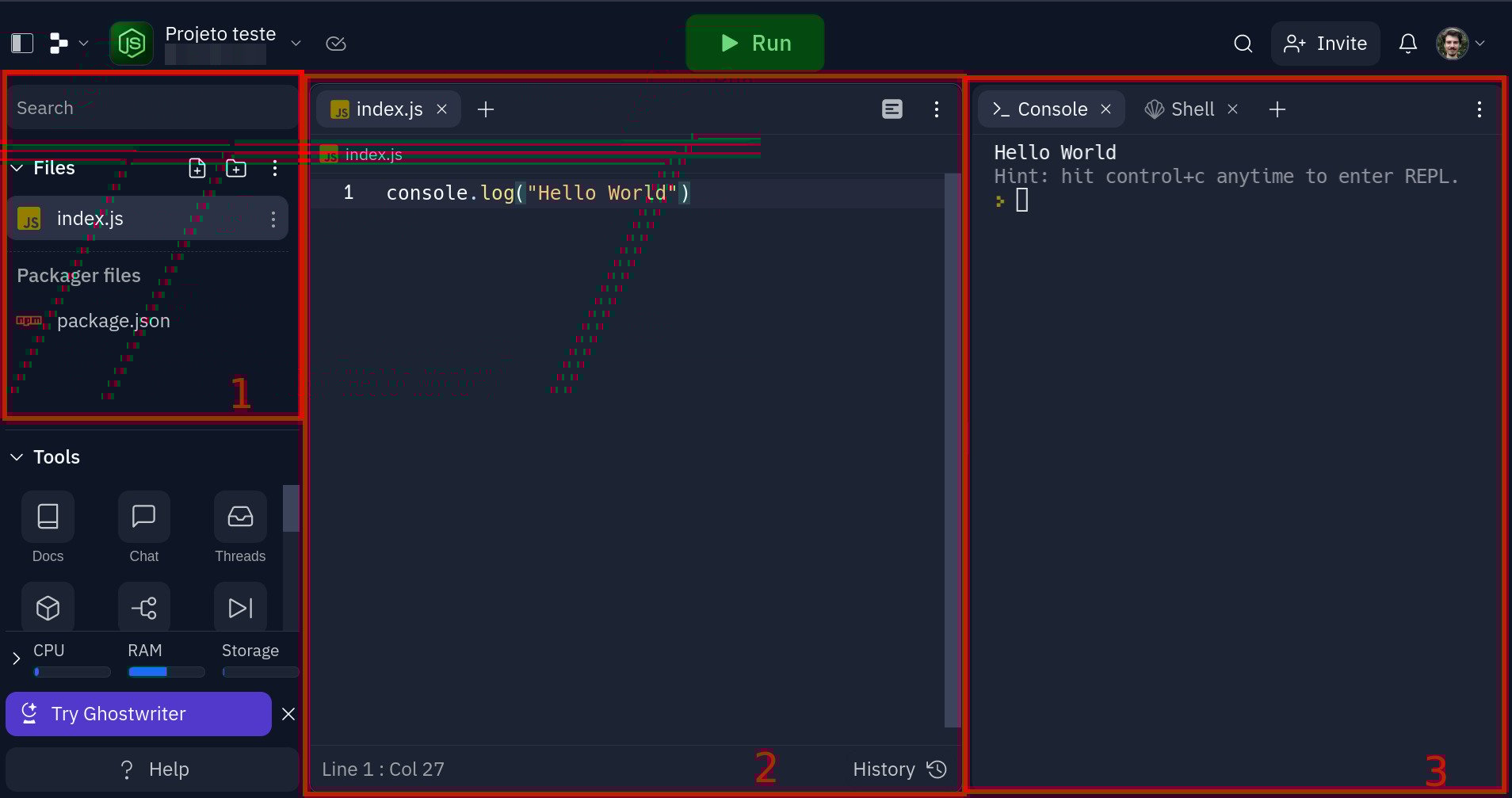Click the Storage usage bar
The image size is (1512, 798).
(x=261, y=672)
